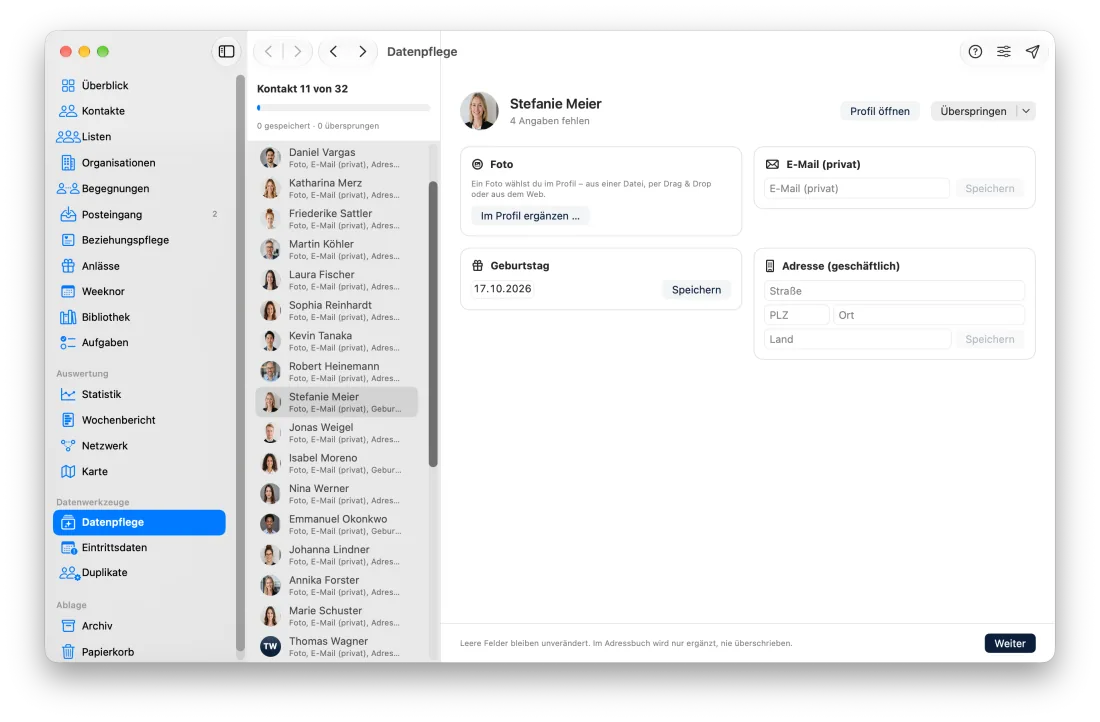Click the Überspringen button
Screen dimensions: 1100x722
pyautogui.click(x=973, y=111)
